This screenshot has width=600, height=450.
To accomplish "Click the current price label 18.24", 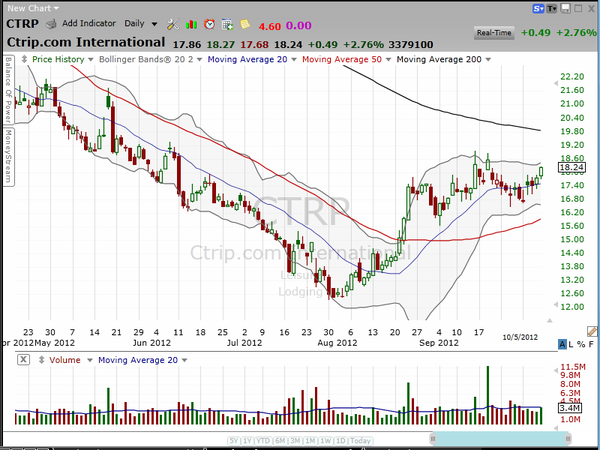I will [572, 167].
